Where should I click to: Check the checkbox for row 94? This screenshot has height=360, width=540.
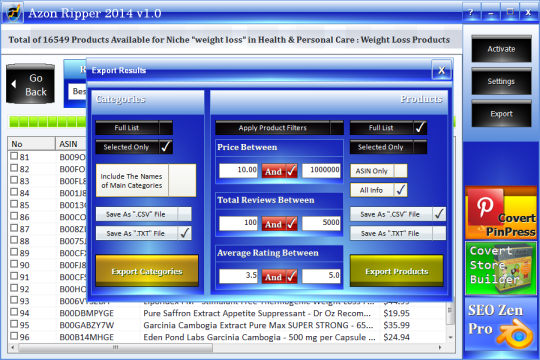14,312
